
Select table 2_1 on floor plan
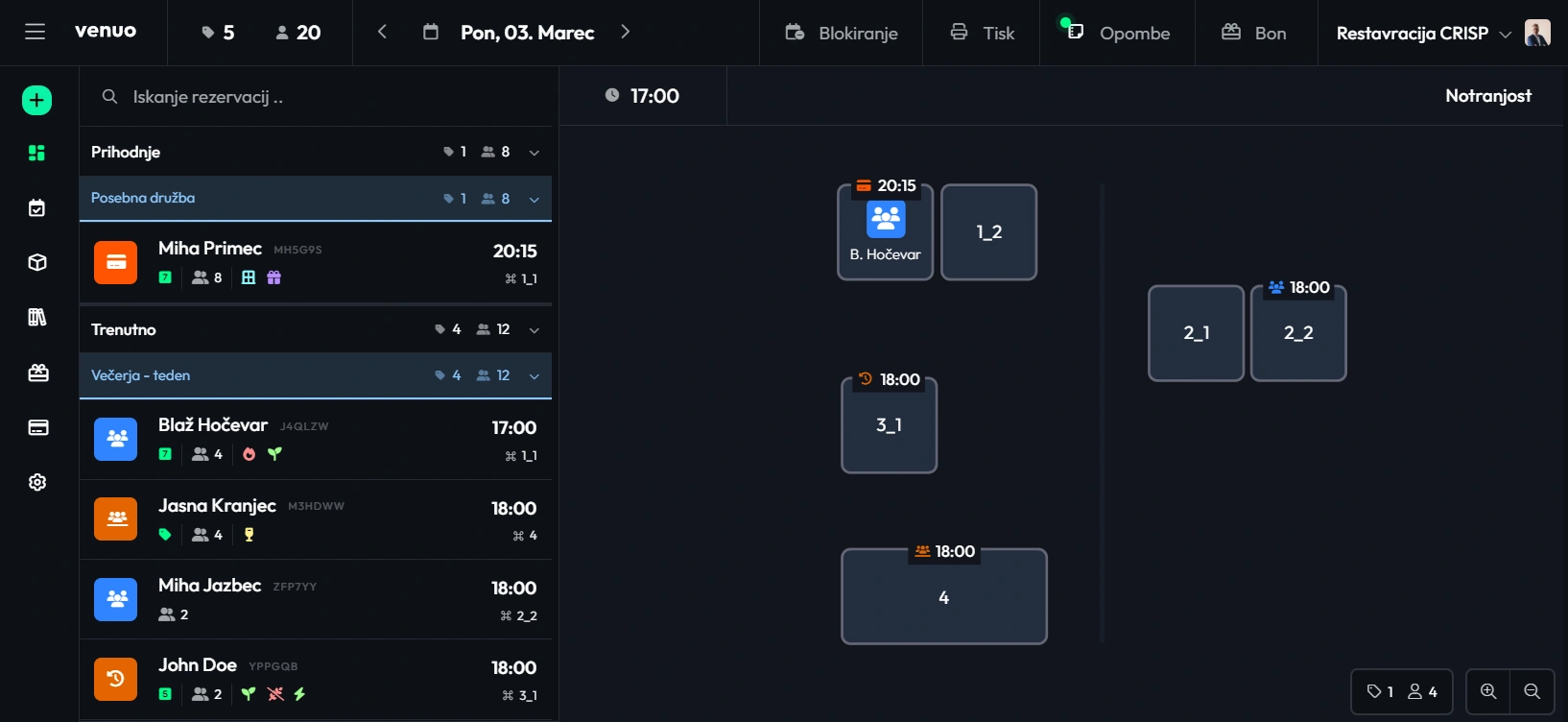click(1196, 333)
